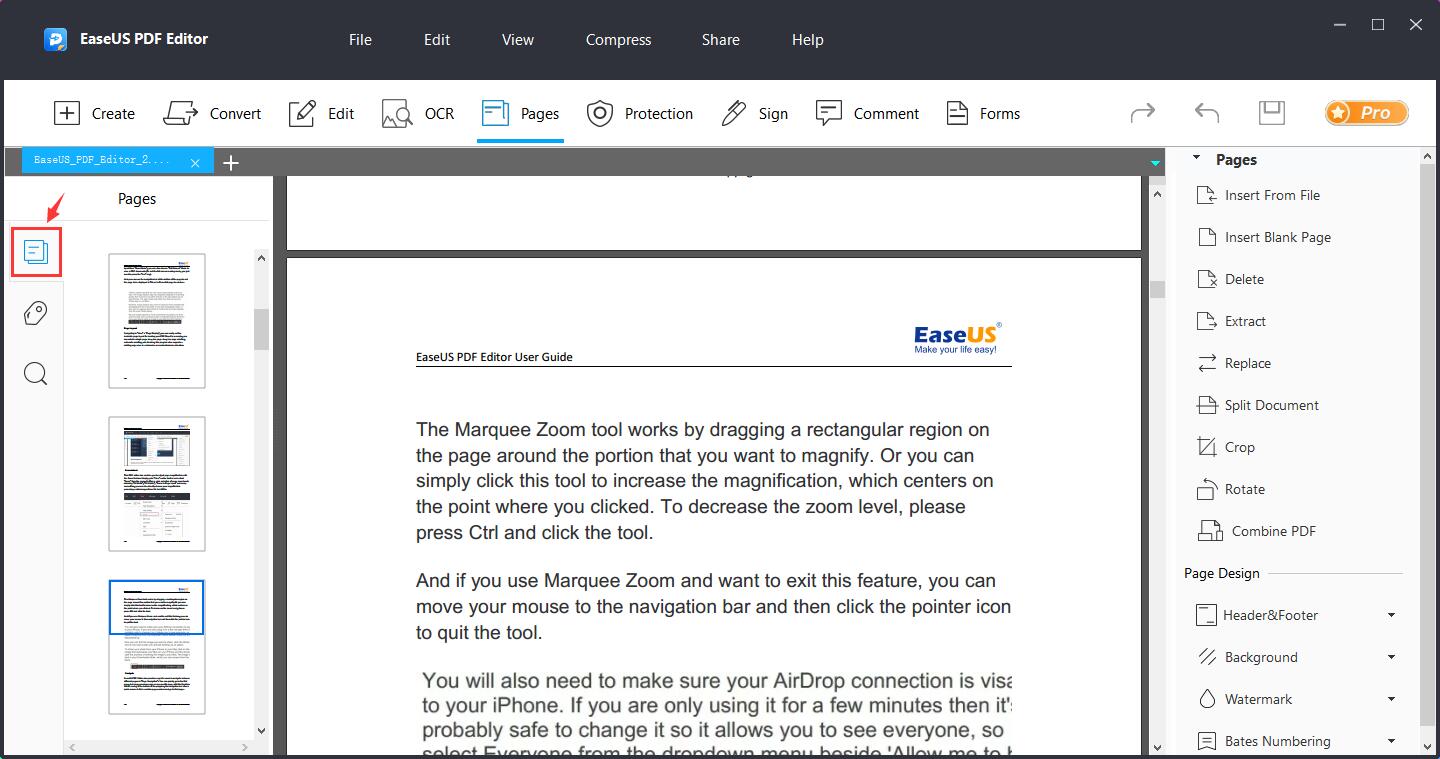The height and width of the screenshot is (759, 1440).
Task: Click the undo arrow icon
Action: 1207,113
